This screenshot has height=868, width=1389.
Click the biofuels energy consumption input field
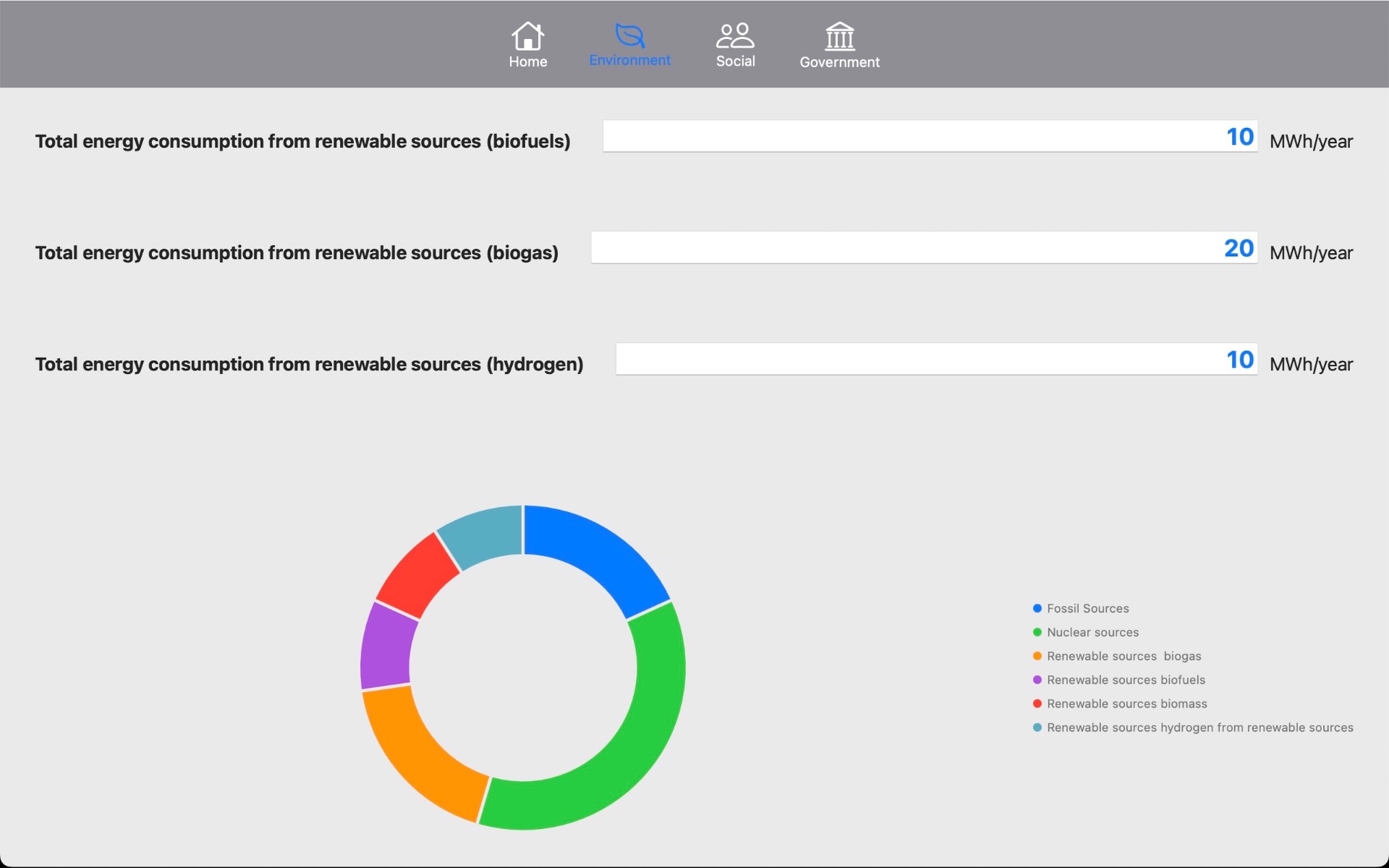pos(930,136)
